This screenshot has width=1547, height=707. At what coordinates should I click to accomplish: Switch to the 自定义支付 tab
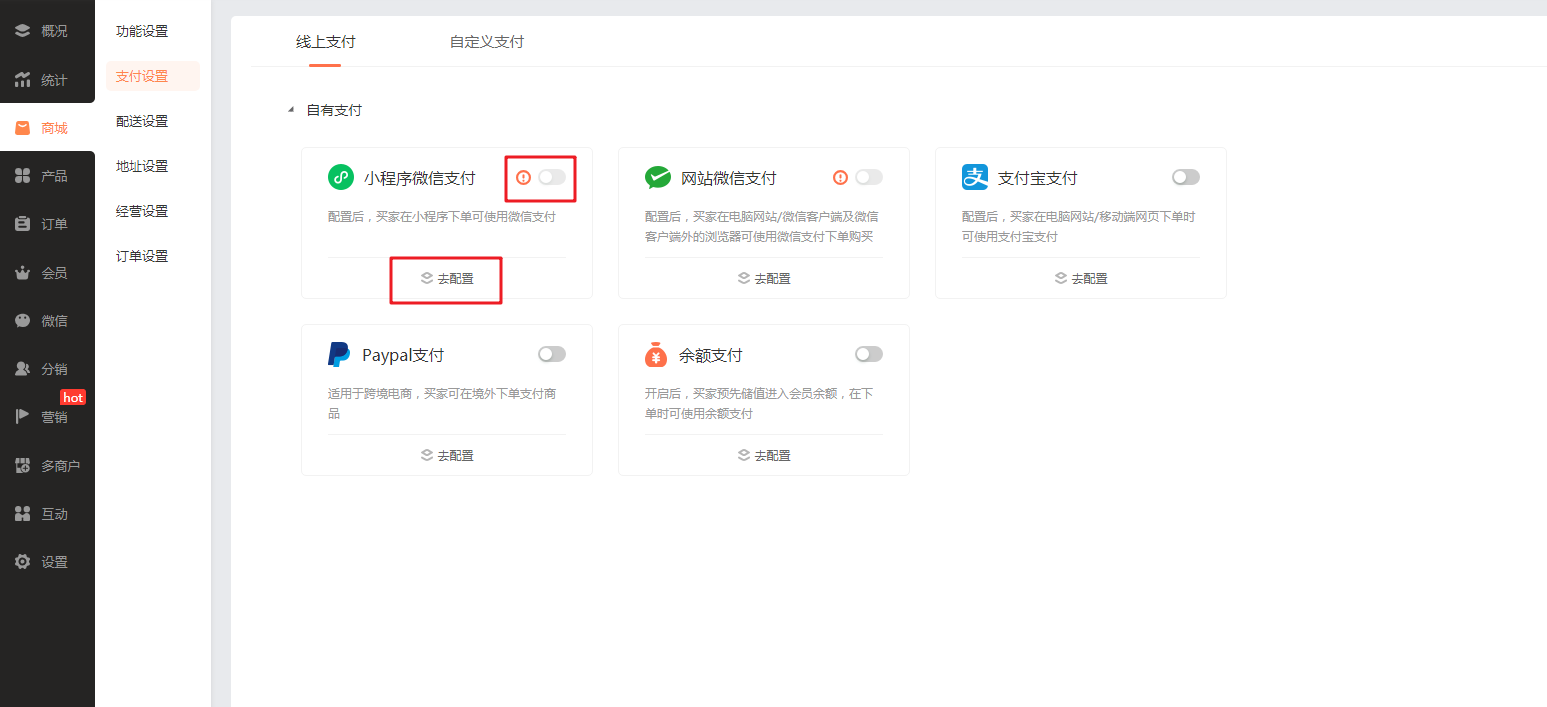487,42
